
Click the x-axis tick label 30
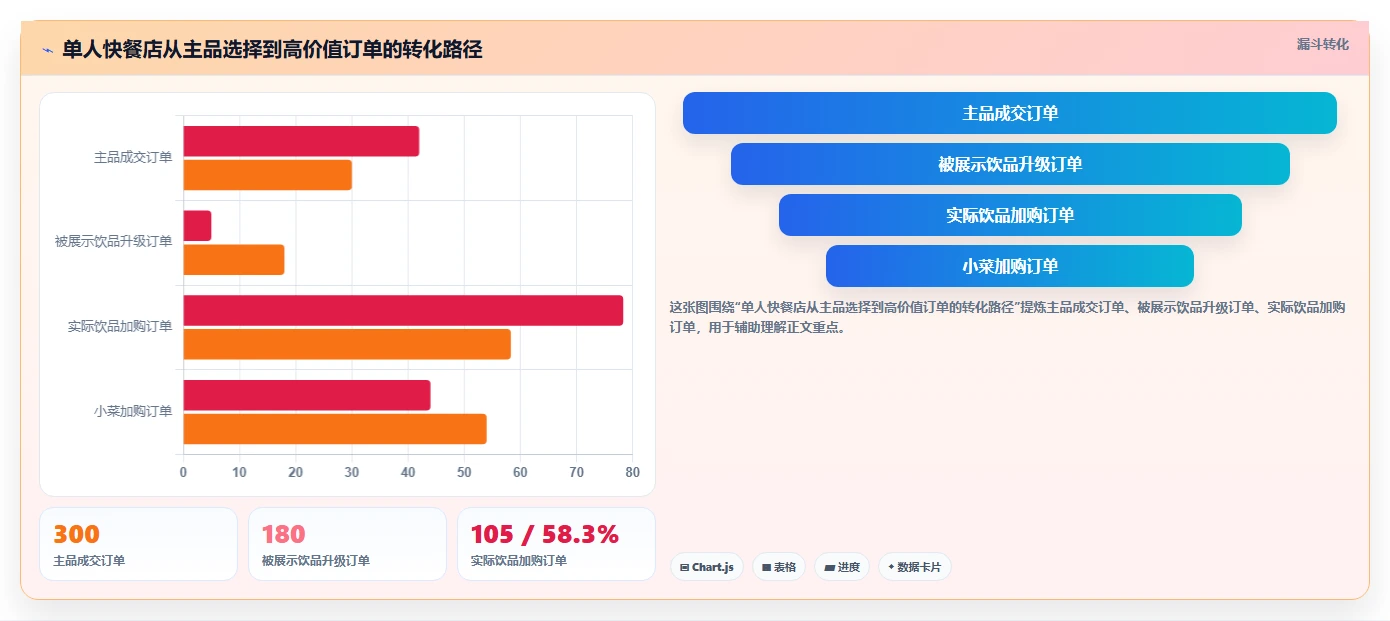click(351, 472)
